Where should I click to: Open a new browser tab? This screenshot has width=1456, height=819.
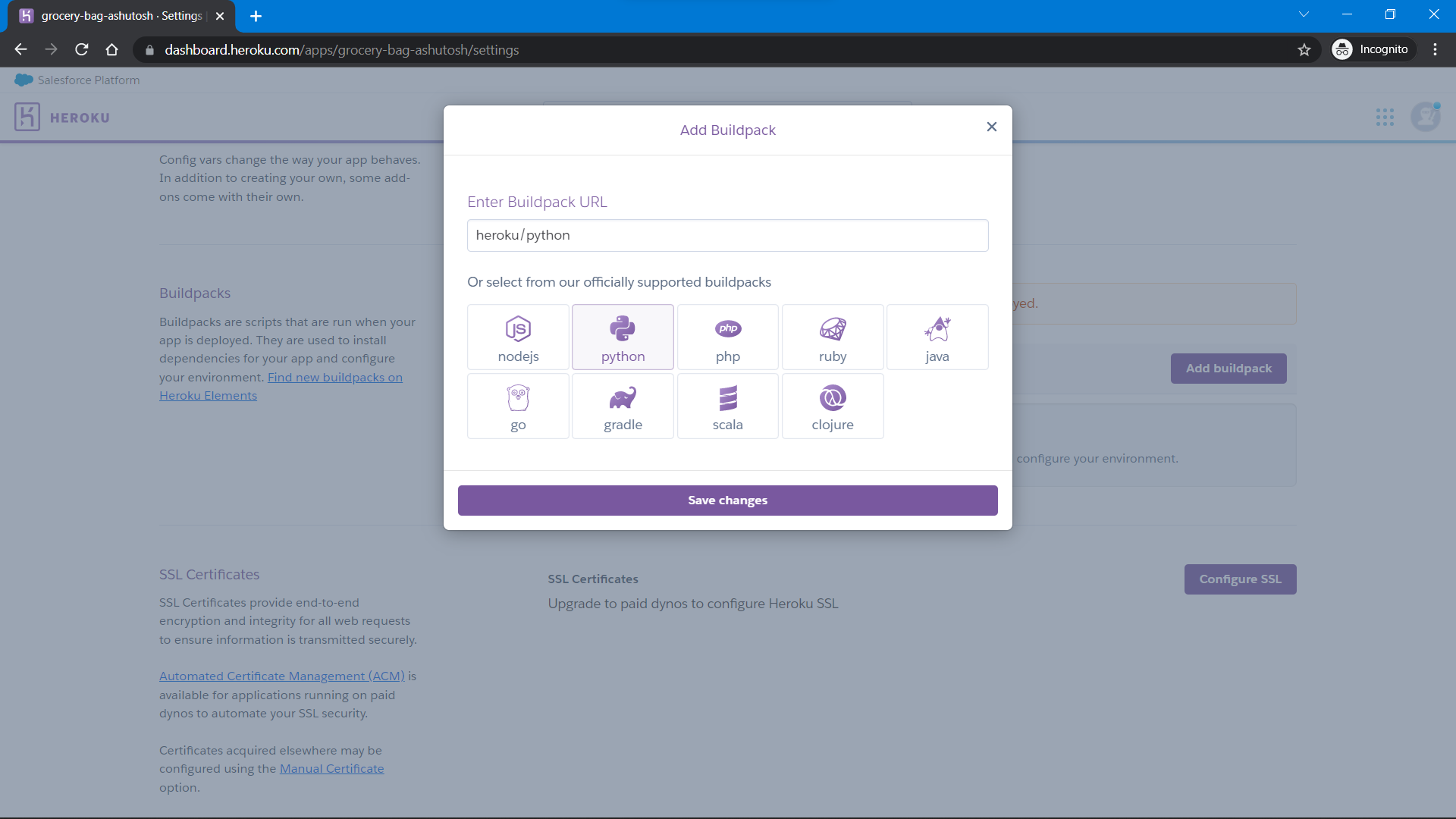click(x=256, y=16)
